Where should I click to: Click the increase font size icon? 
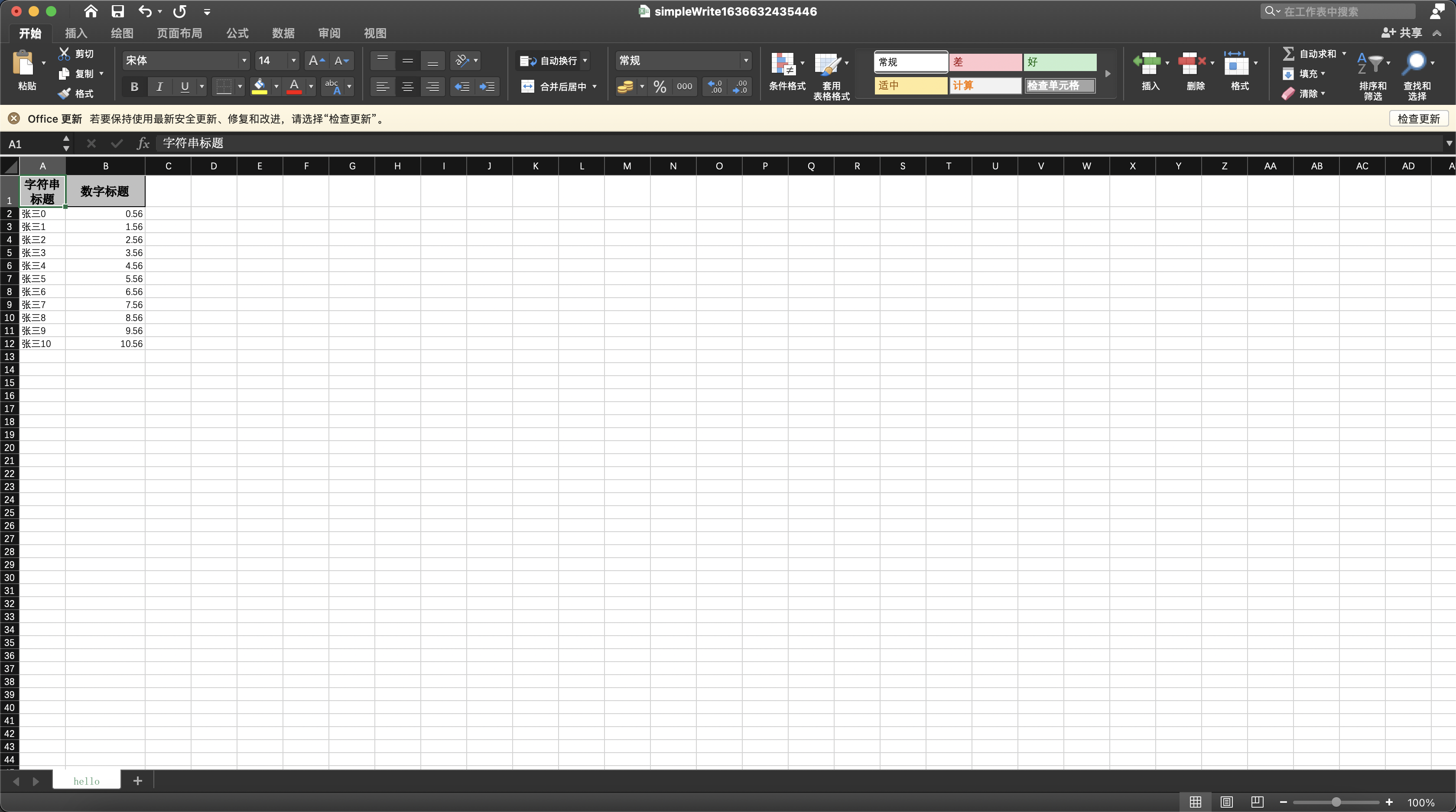point(315,61)
